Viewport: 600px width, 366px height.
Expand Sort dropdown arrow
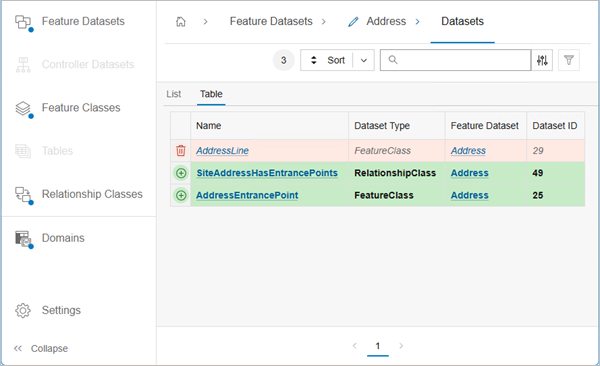(x=364, y=60)
